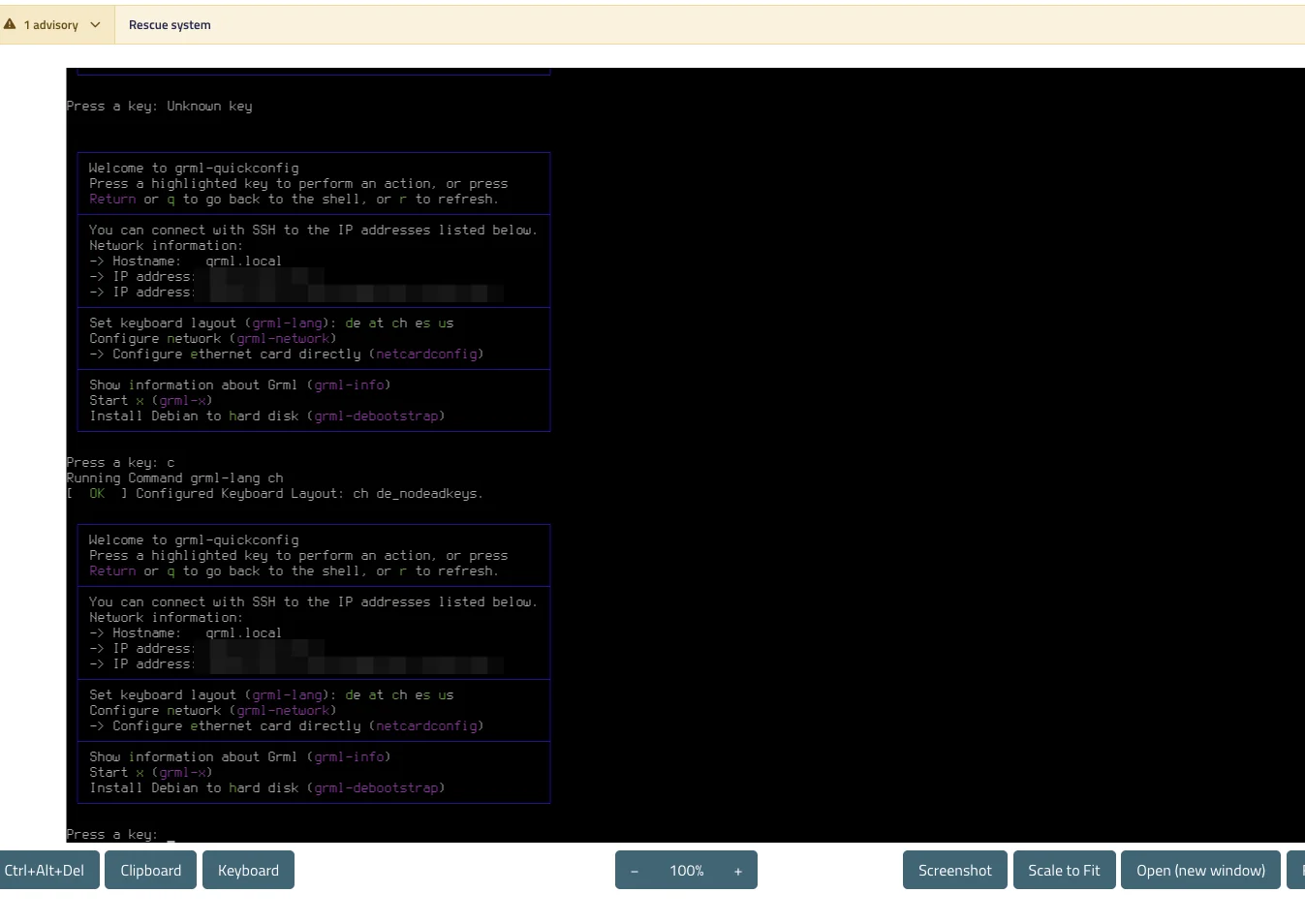Open the Clipboard panel
This screenshot has width=1305, height=924.
[x=150, y=870]
